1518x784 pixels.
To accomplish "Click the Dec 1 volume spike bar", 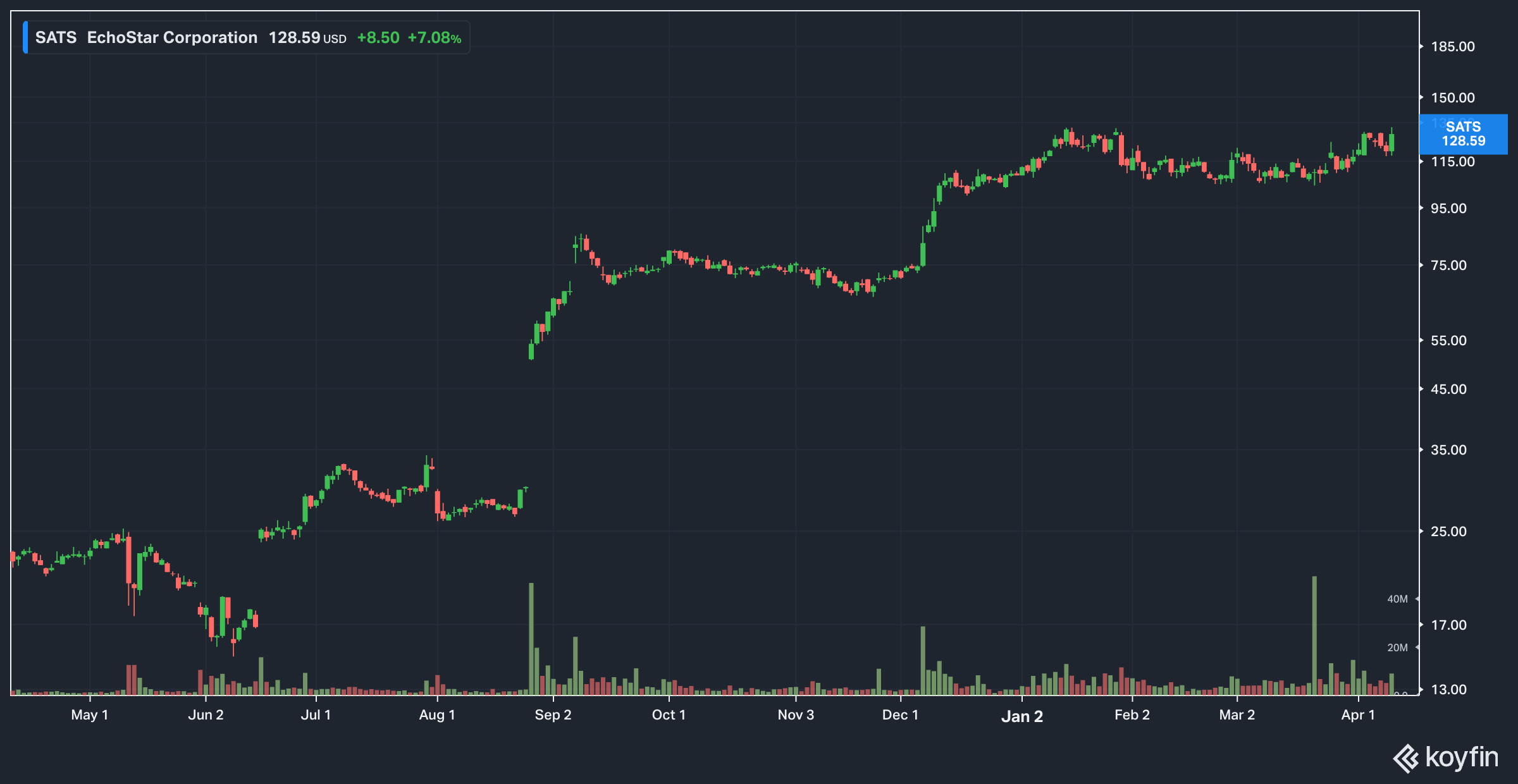I will click(923, 661).
